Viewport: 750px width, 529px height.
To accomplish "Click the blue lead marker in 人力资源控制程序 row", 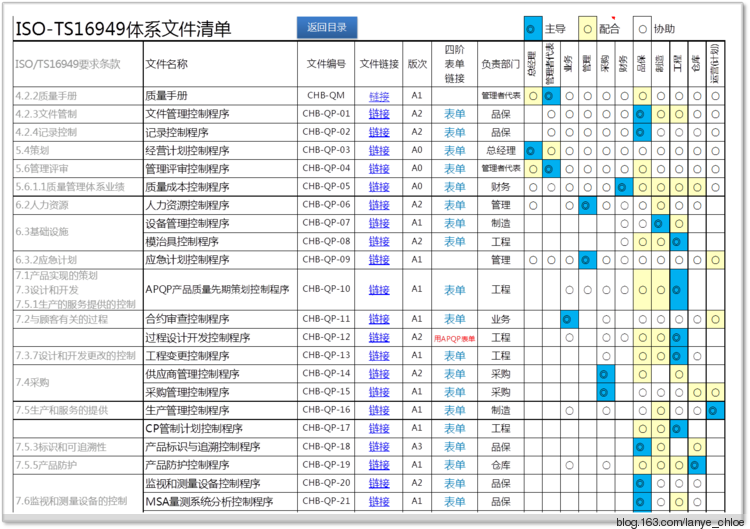I will (587, 206).
